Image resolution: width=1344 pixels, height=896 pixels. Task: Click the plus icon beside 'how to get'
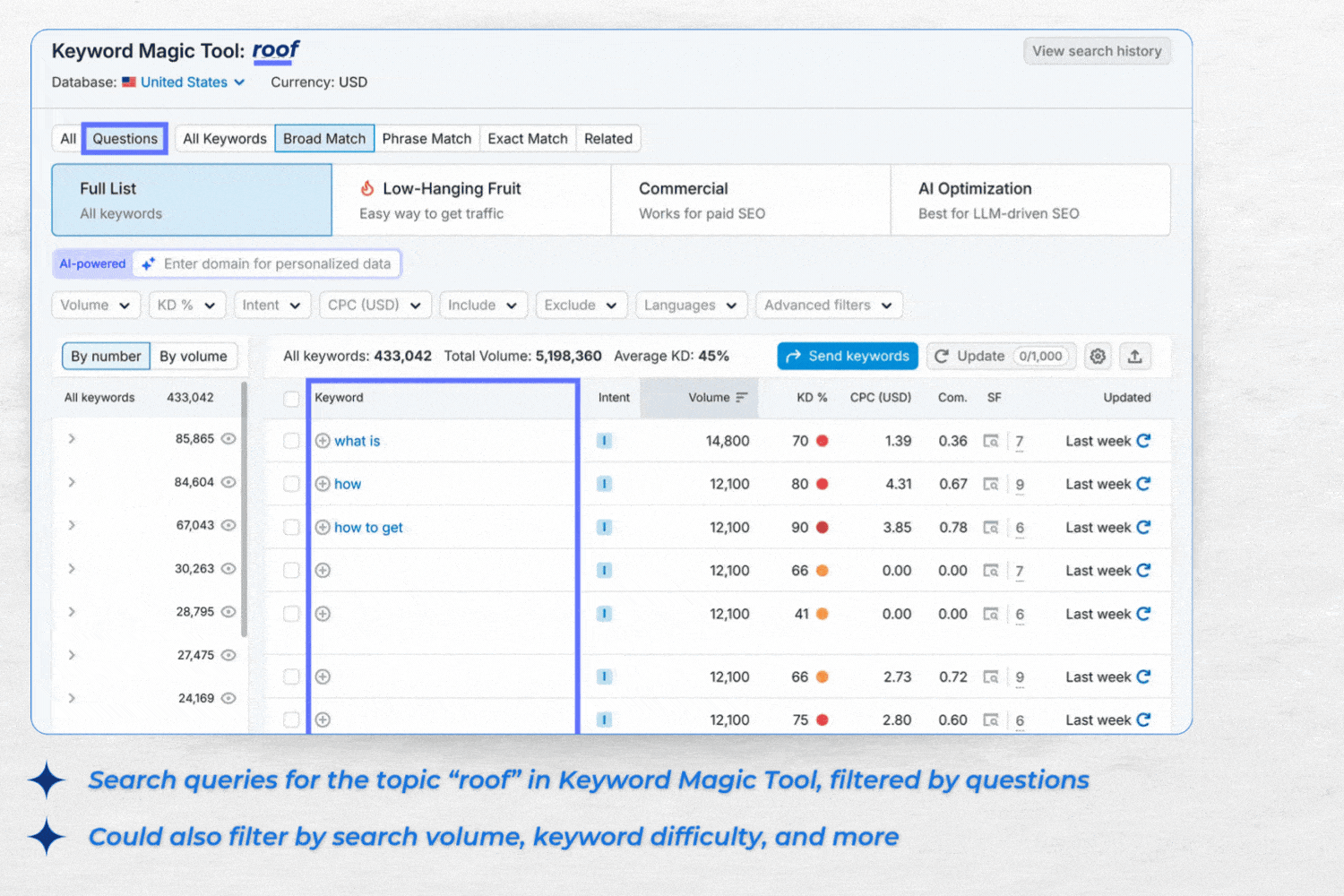(x=323, y=527)
